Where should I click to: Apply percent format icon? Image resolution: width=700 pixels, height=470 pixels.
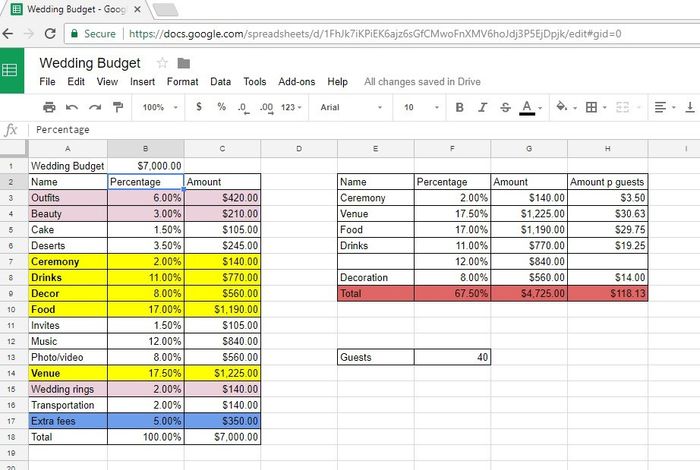pos(221,107)
